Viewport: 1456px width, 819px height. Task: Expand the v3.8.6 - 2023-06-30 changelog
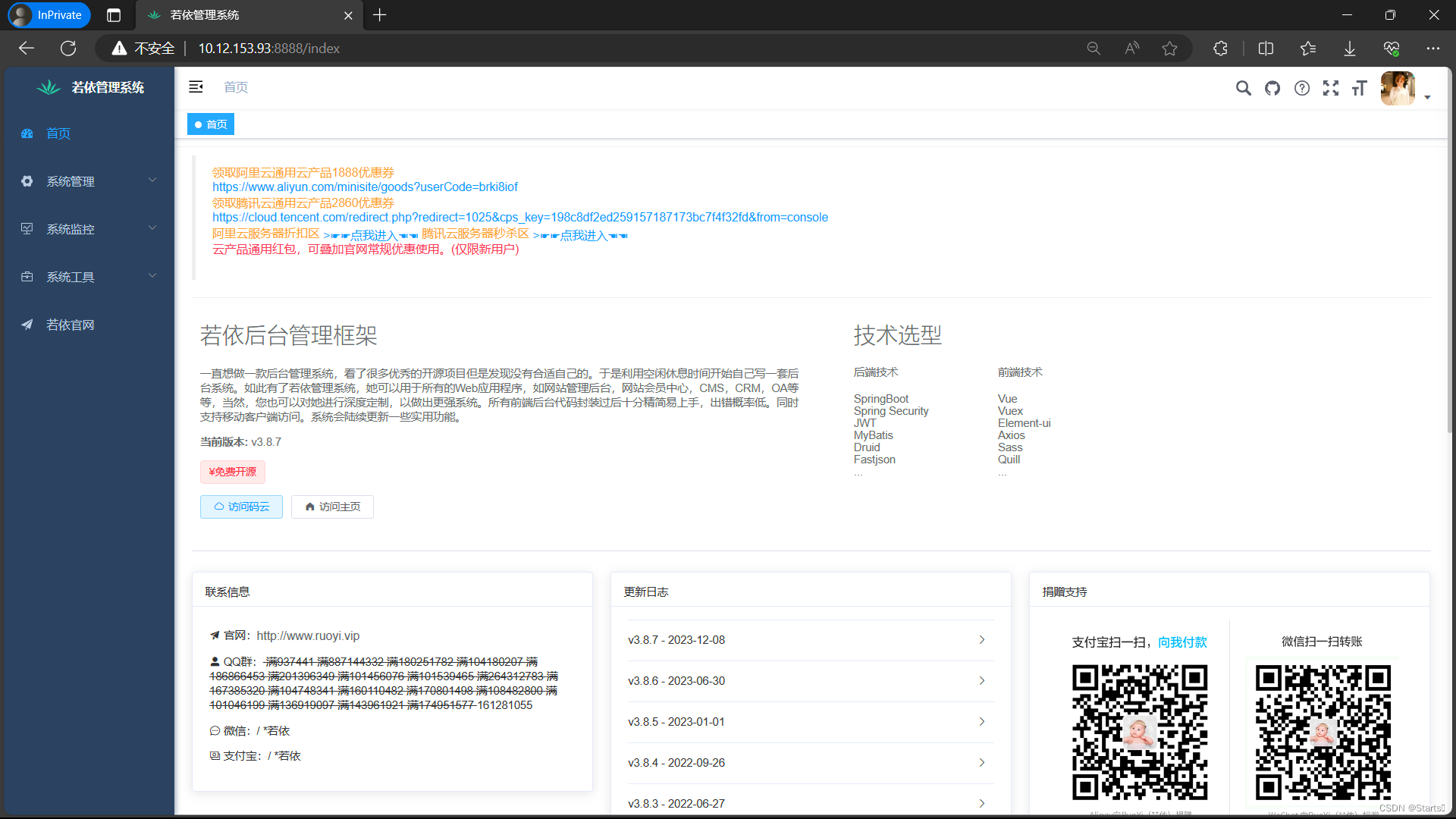[x=809, y=681]
